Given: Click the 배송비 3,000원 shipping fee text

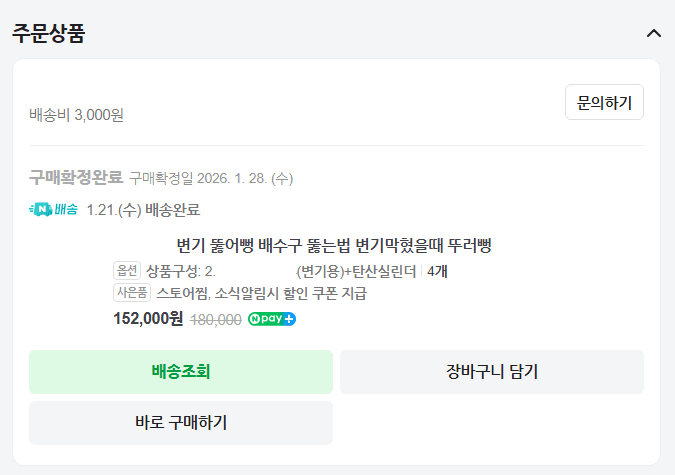Looking at the screenshot, I should point(76,115).
